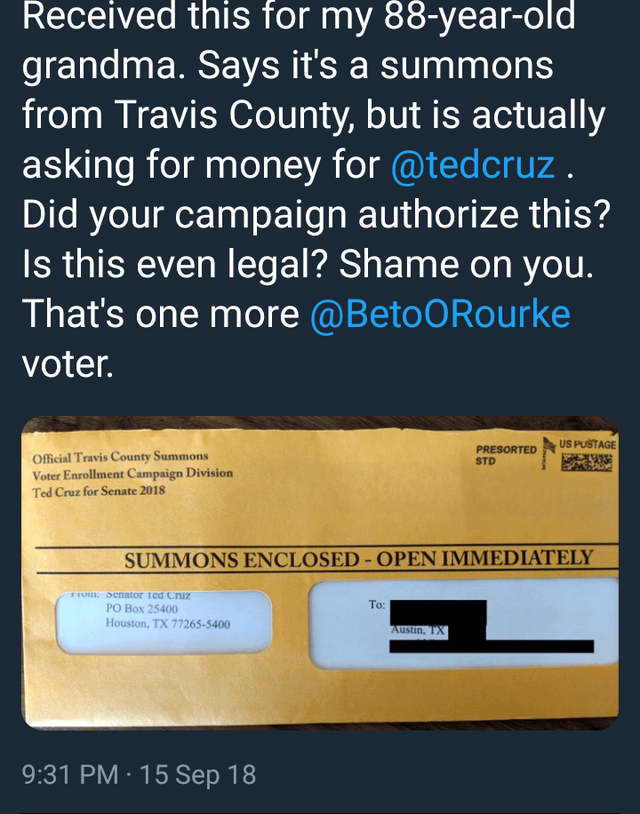Click the PRESORTED STD label
This screenshot has height=814, width=640.
[x=506, y=455]
